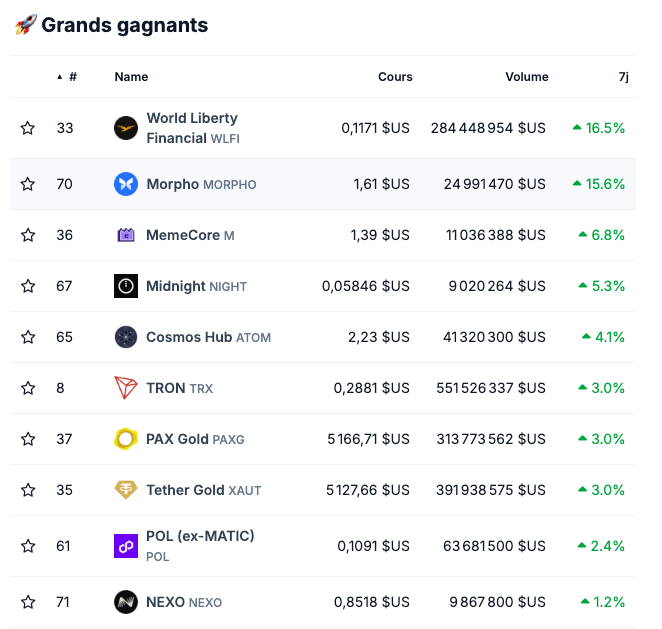Open the POL (ex-MATIC) coin page
This screenshot has height=629, width=662.
pos(200,536)
